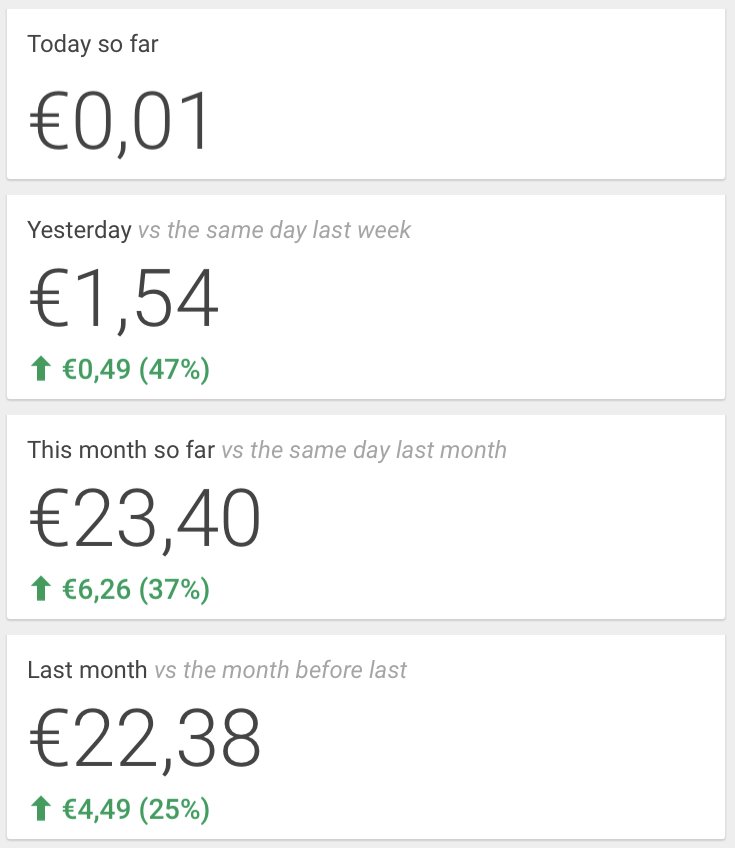Image resolution: width=735 pixels, height=848 pixels.
Task: Click This month so far heading
Action: pos(121,450)
